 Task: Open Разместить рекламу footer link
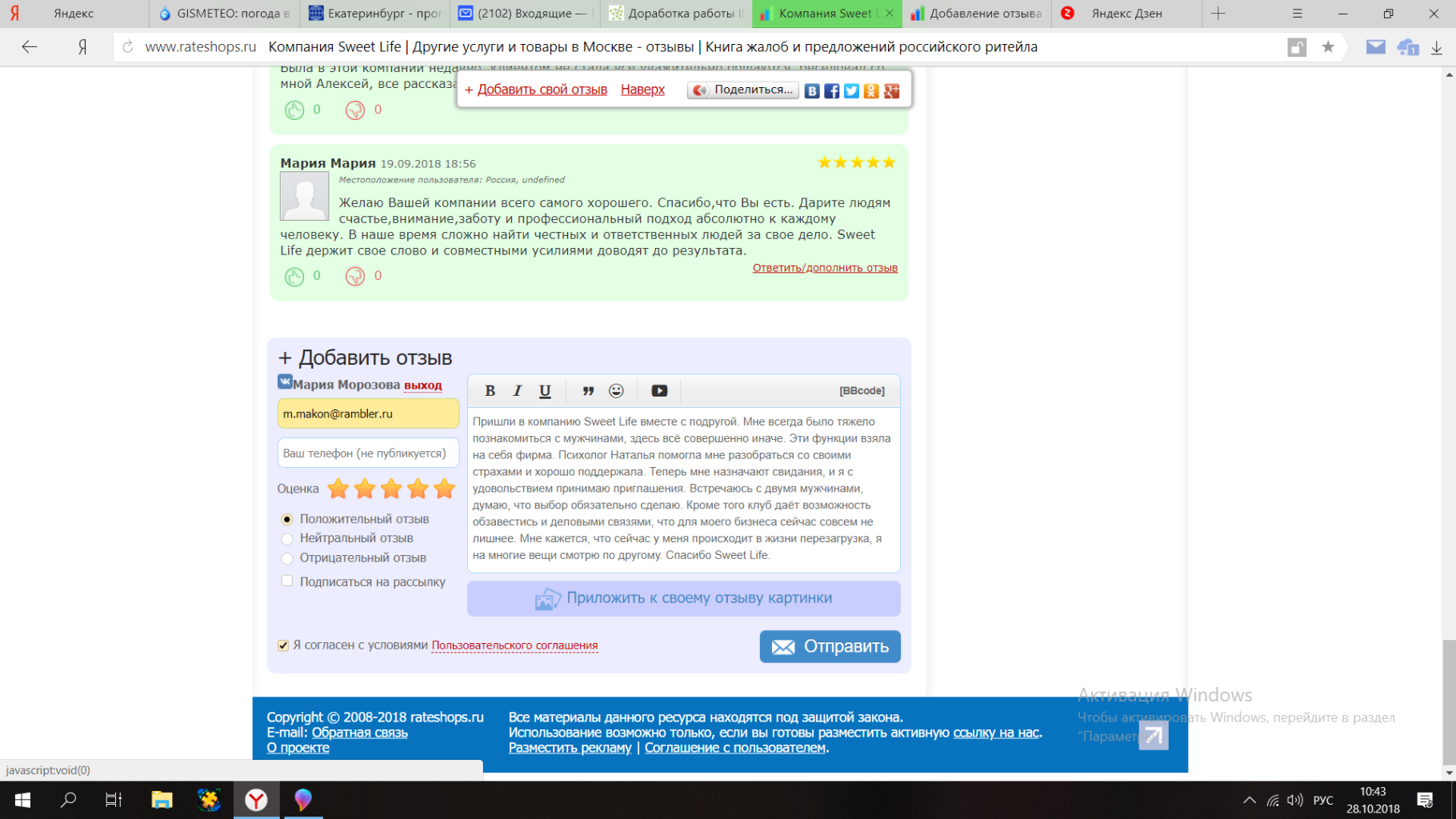pyautogui.click(x=570, y=748)
